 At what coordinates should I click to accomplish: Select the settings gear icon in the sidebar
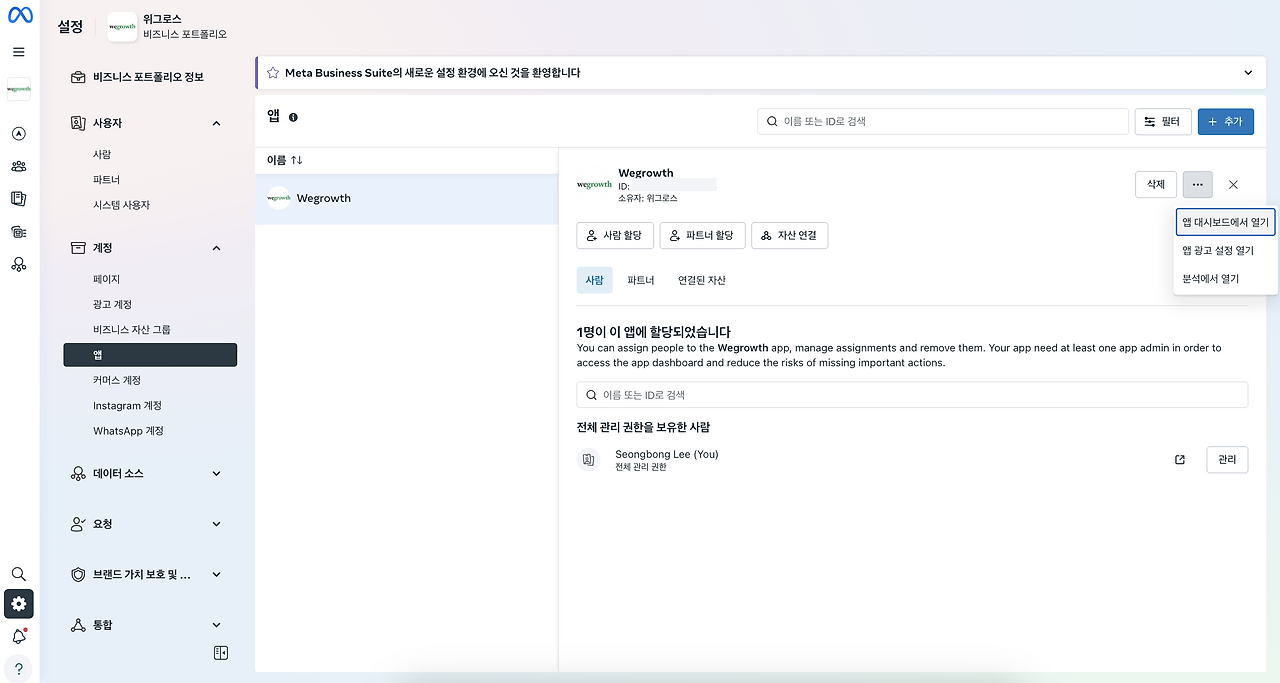(x=18, y=604)
